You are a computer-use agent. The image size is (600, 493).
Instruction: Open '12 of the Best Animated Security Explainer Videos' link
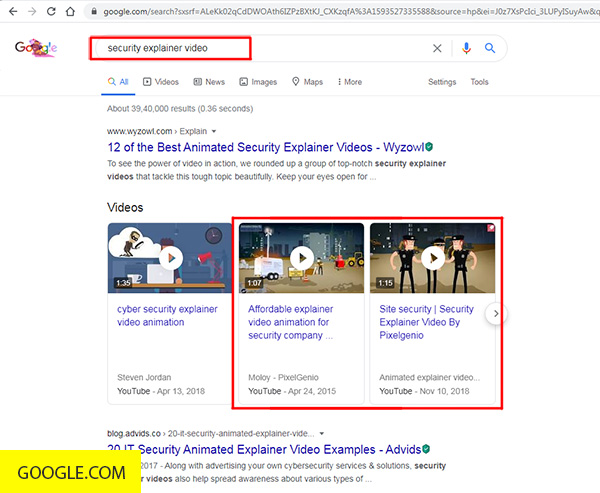[266, 147]
